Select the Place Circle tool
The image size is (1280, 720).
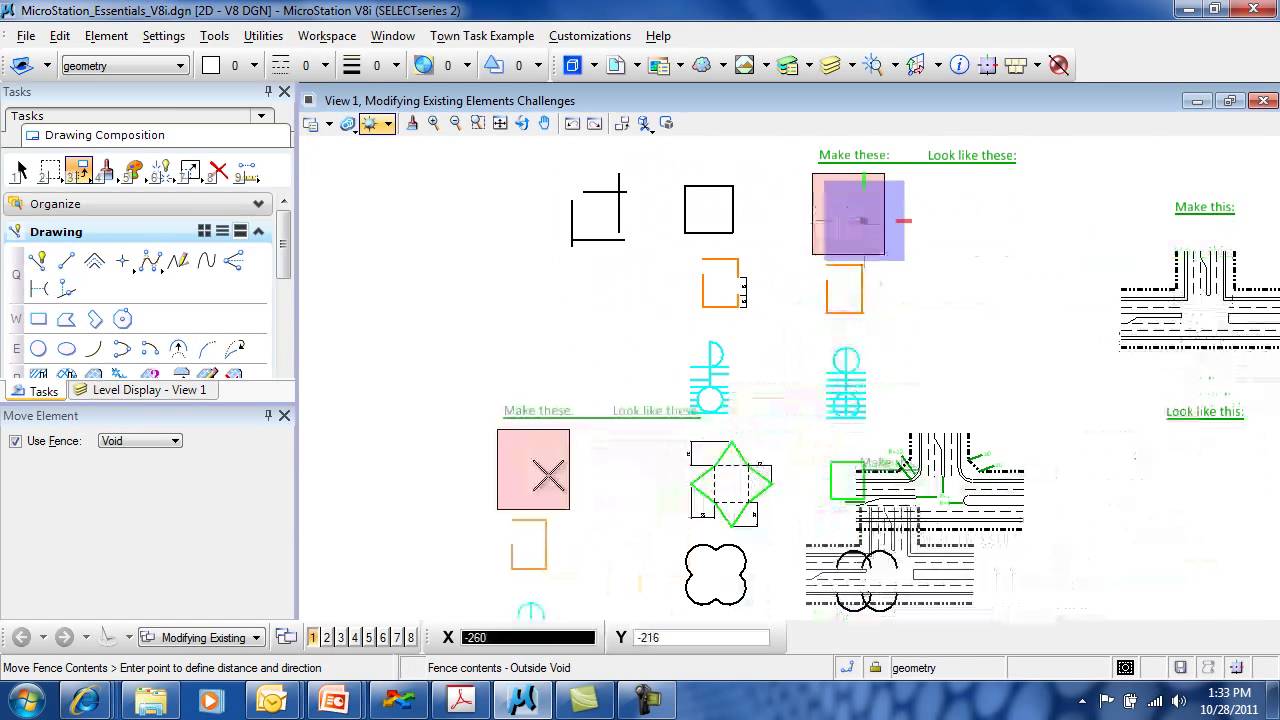38,349
